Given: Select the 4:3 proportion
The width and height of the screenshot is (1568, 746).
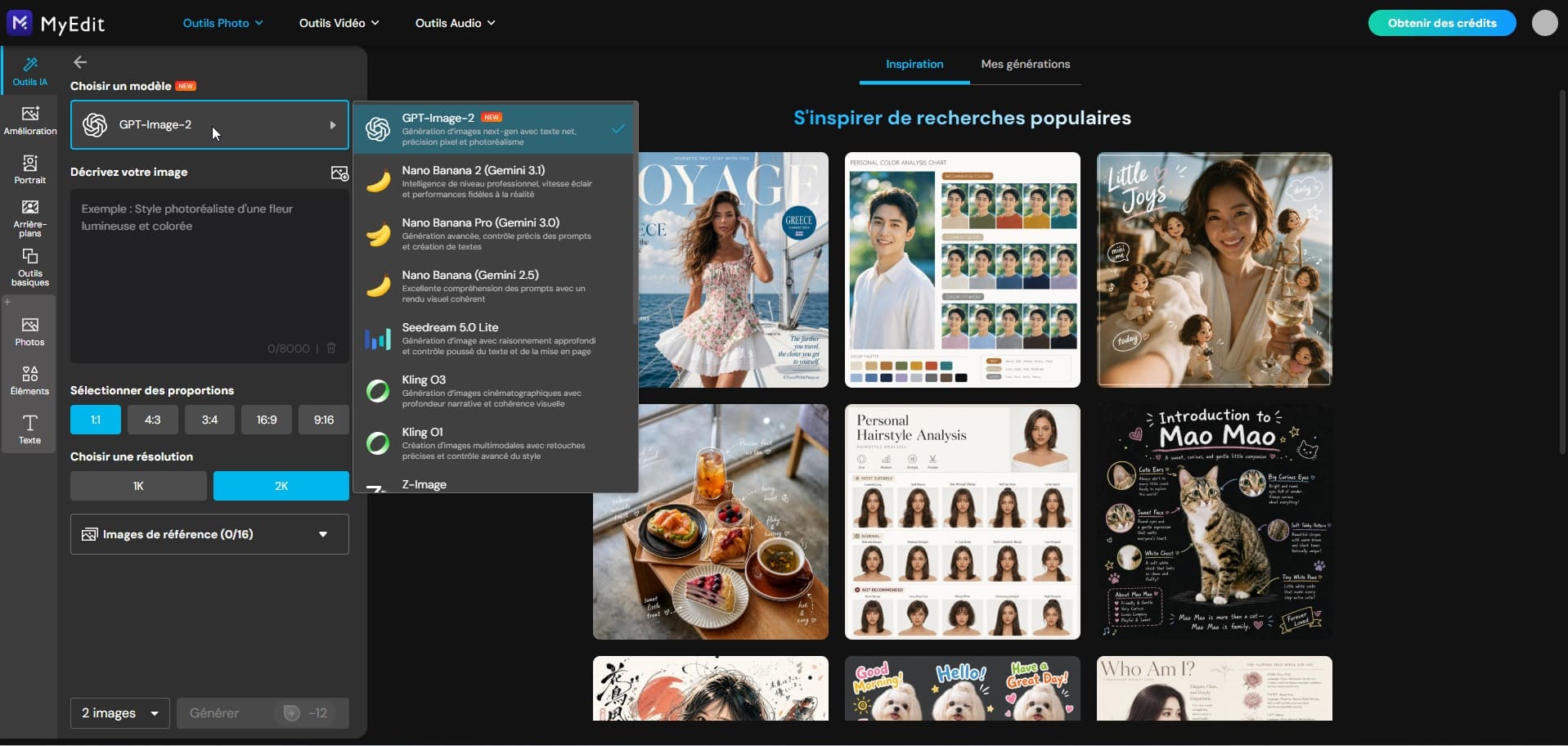Looking at the screenshot, I should (153, 420).
